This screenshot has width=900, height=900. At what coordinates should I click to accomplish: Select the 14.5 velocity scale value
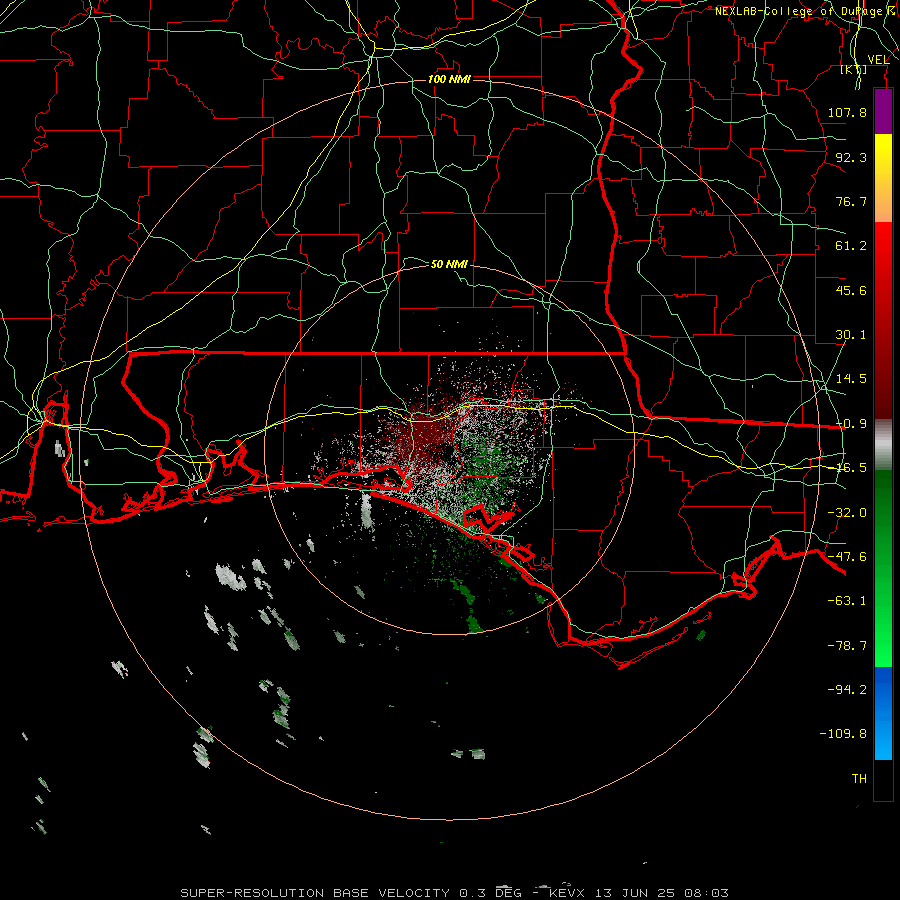851,379
